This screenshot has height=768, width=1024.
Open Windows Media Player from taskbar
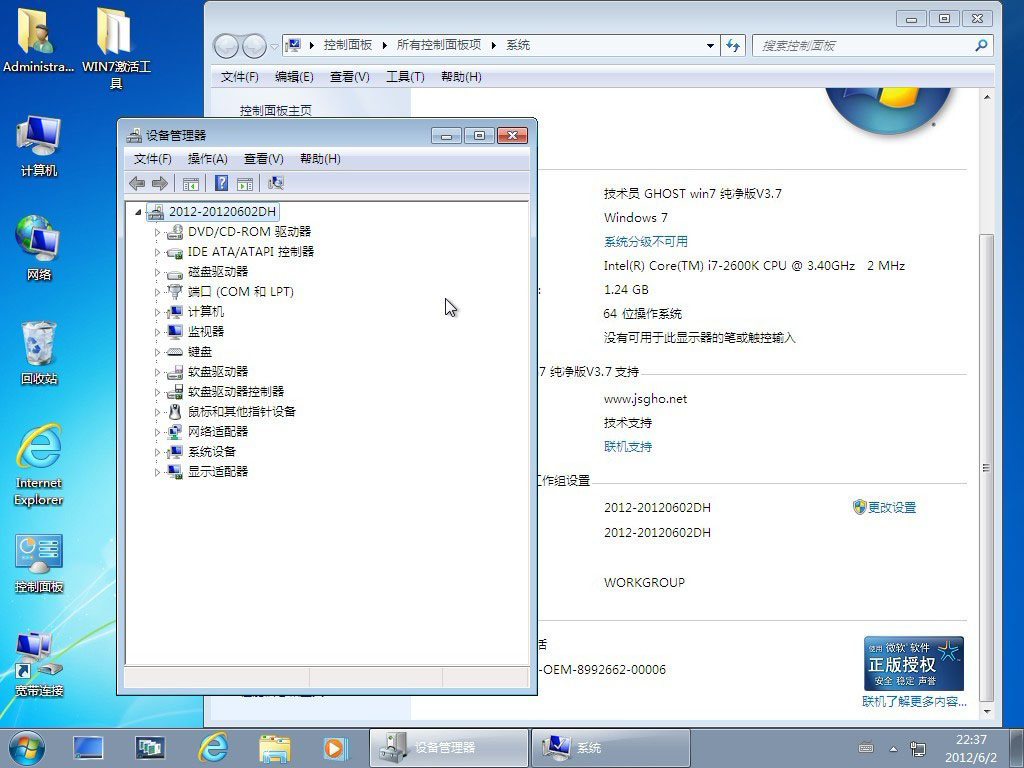coord(335,747)
